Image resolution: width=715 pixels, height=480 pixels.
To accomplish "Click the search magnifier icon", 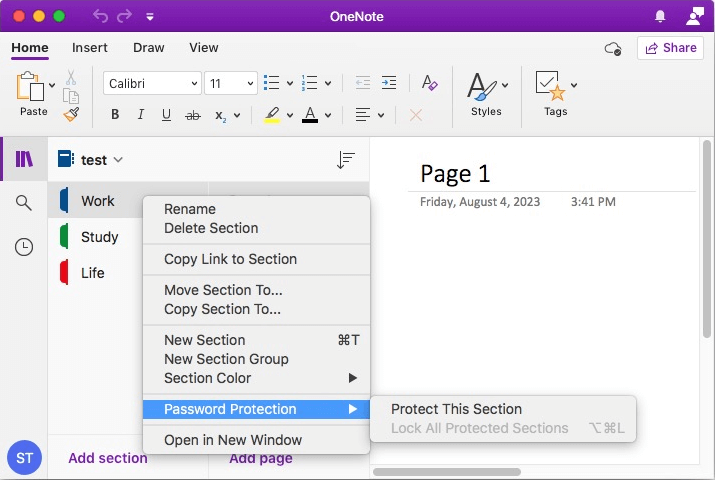I will click(x=24, y=202).
